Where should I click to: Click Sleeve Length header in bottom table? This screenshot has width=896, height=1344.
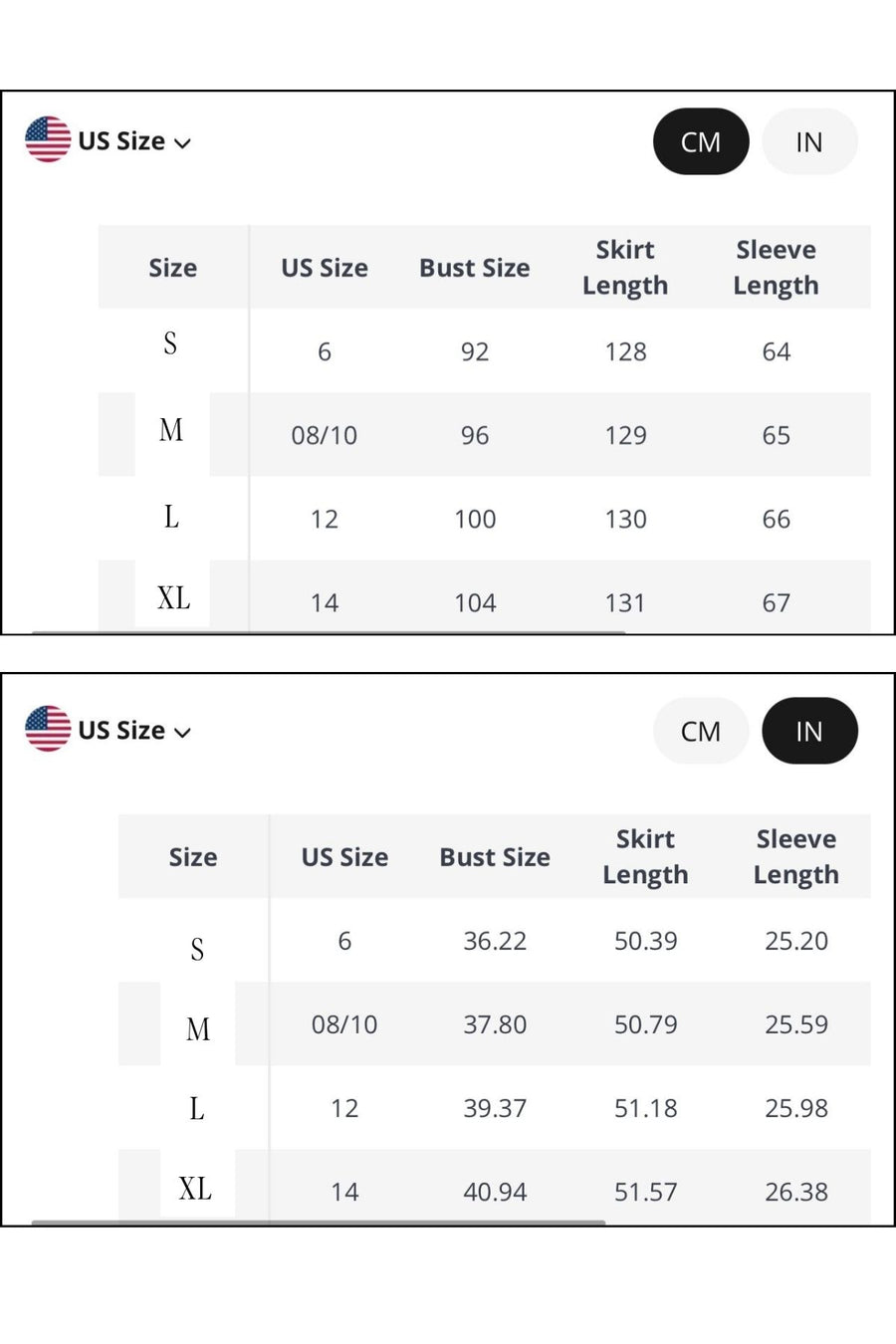point(796,856)
